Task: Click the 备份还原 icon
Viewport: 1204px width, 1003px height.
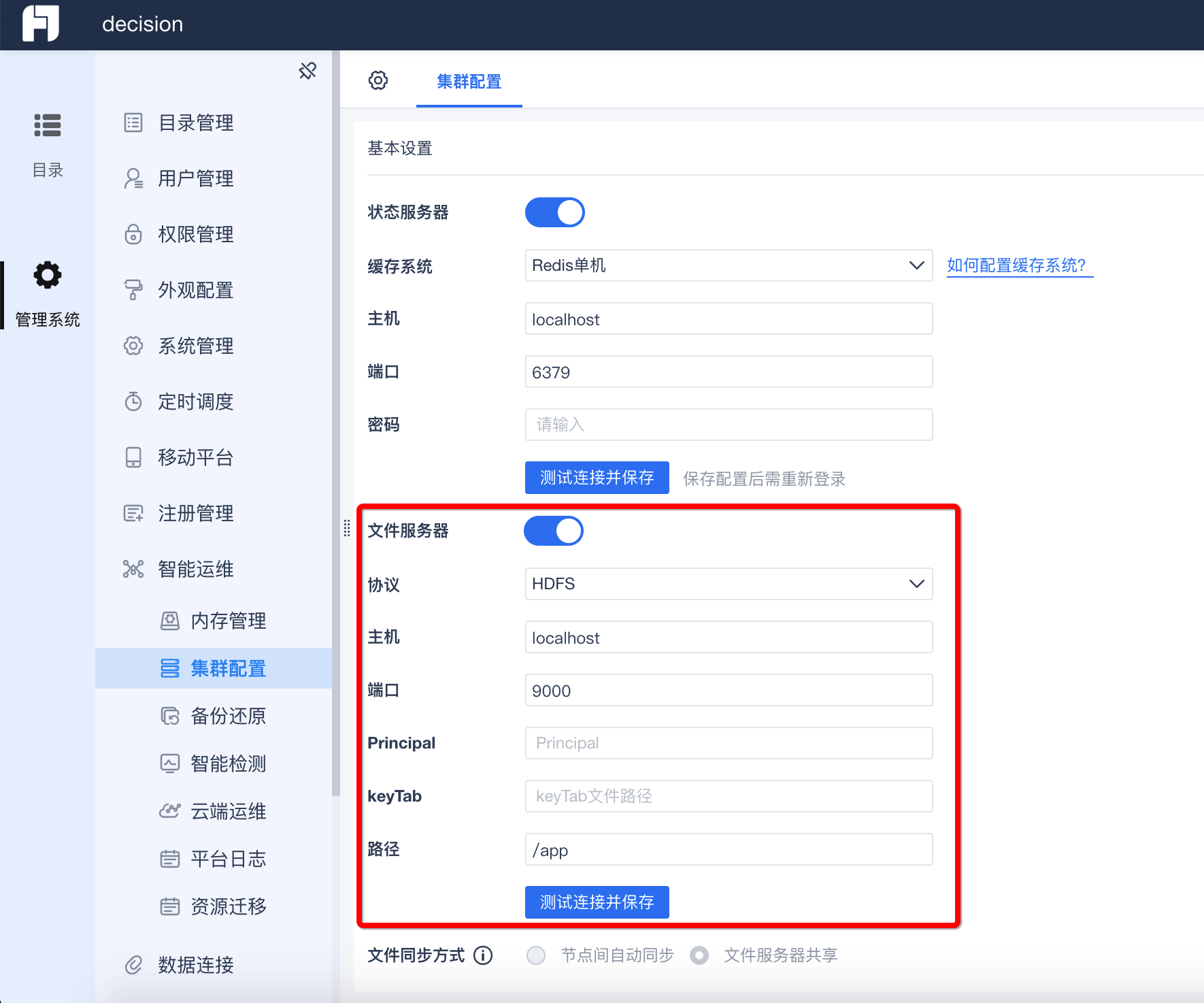Action: pos(170,716)
